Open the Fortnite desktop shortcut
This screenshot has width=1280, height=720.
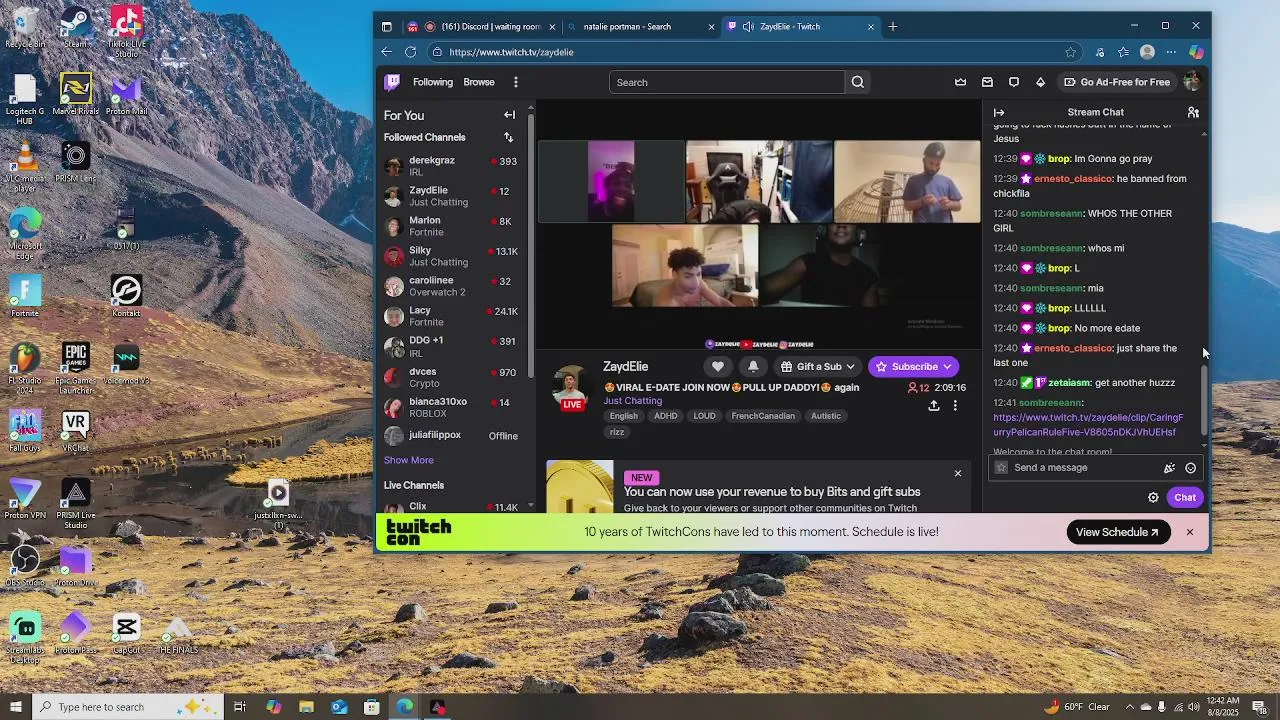tap(25, 296)
